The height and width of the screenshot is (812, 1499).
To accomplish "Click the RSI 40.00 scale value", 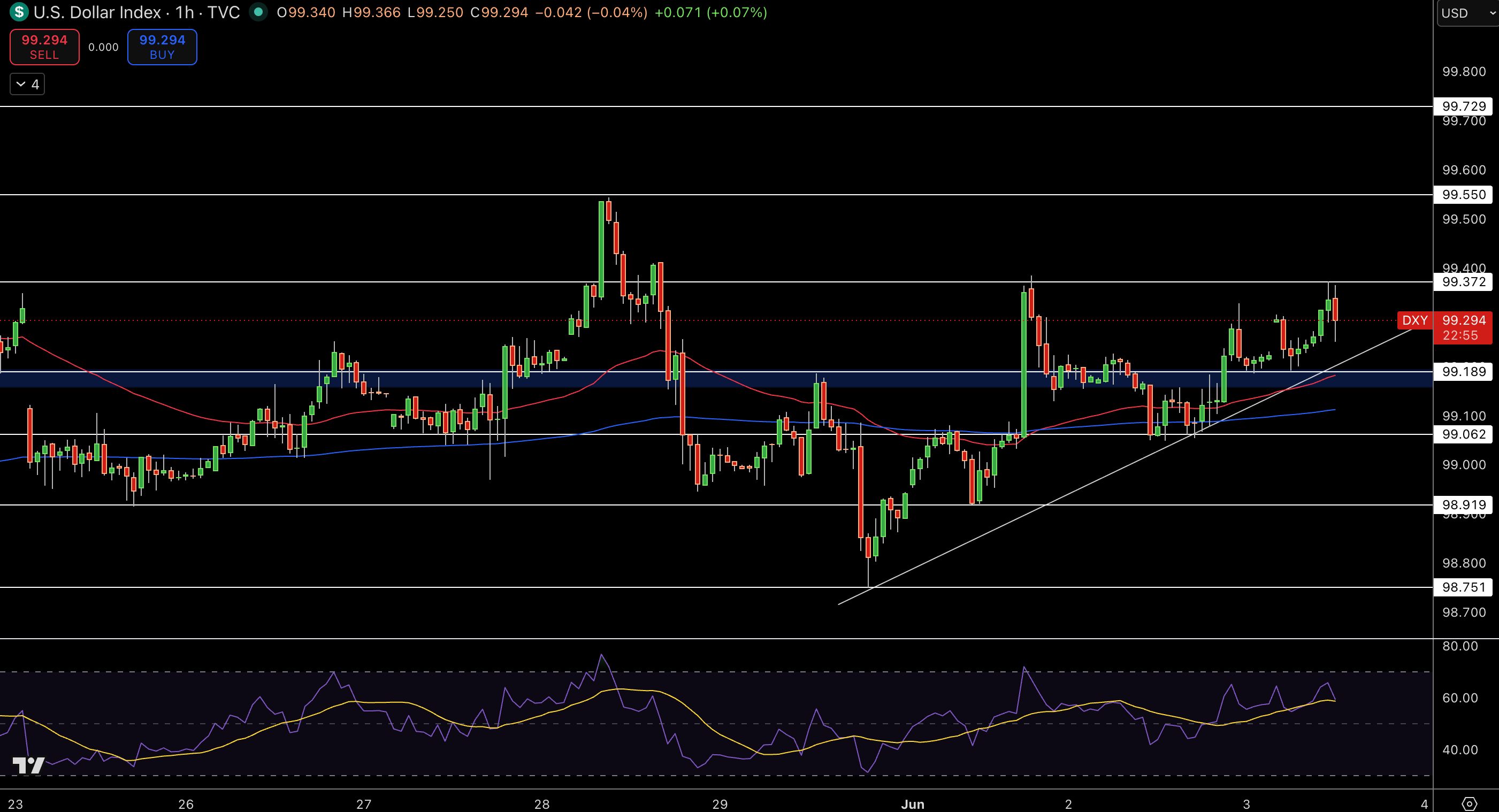I will click(1460, 750).
